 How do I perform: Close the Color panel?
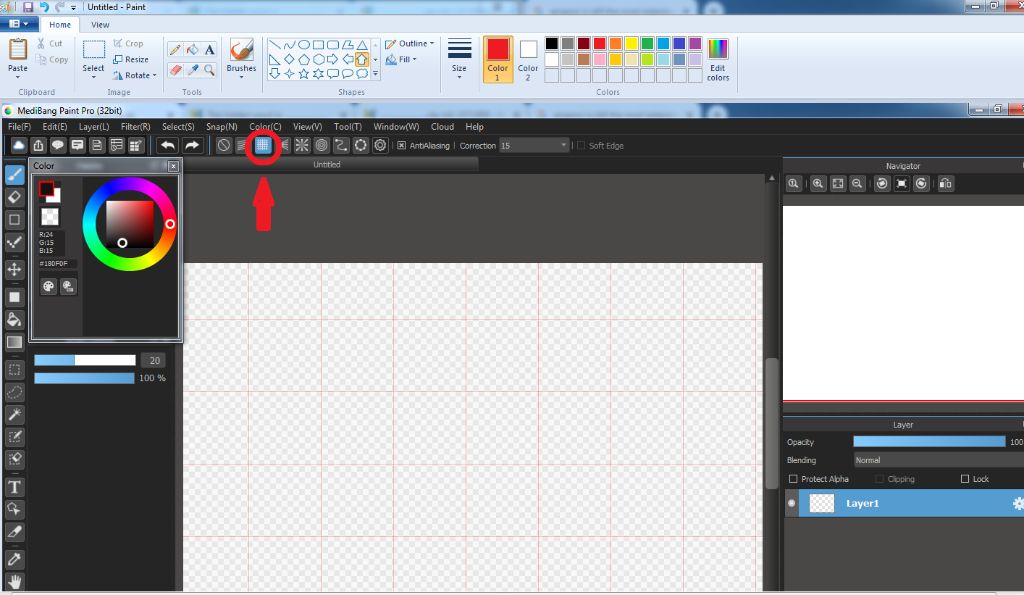coord(173,166)
